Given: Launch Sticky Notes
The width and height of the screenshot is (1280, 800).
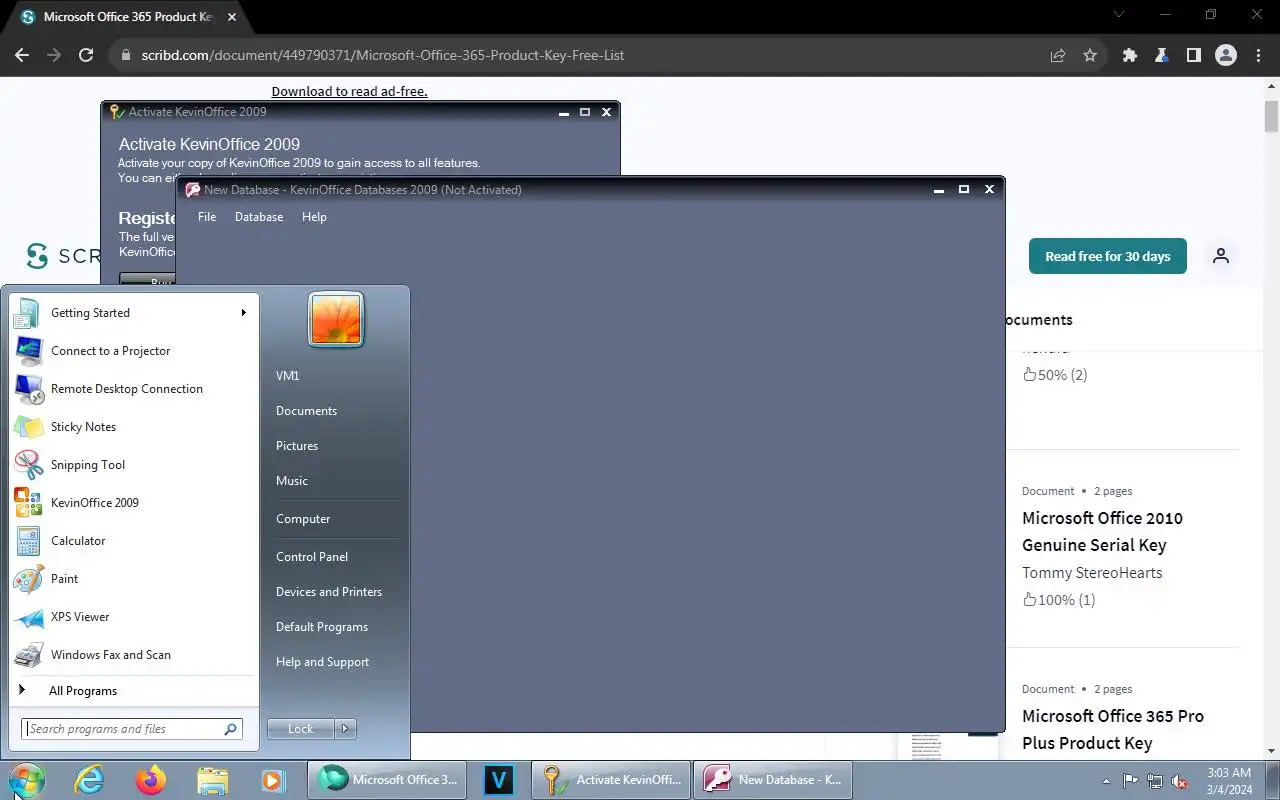Looking at the screenshot, I should click(133, 427).
